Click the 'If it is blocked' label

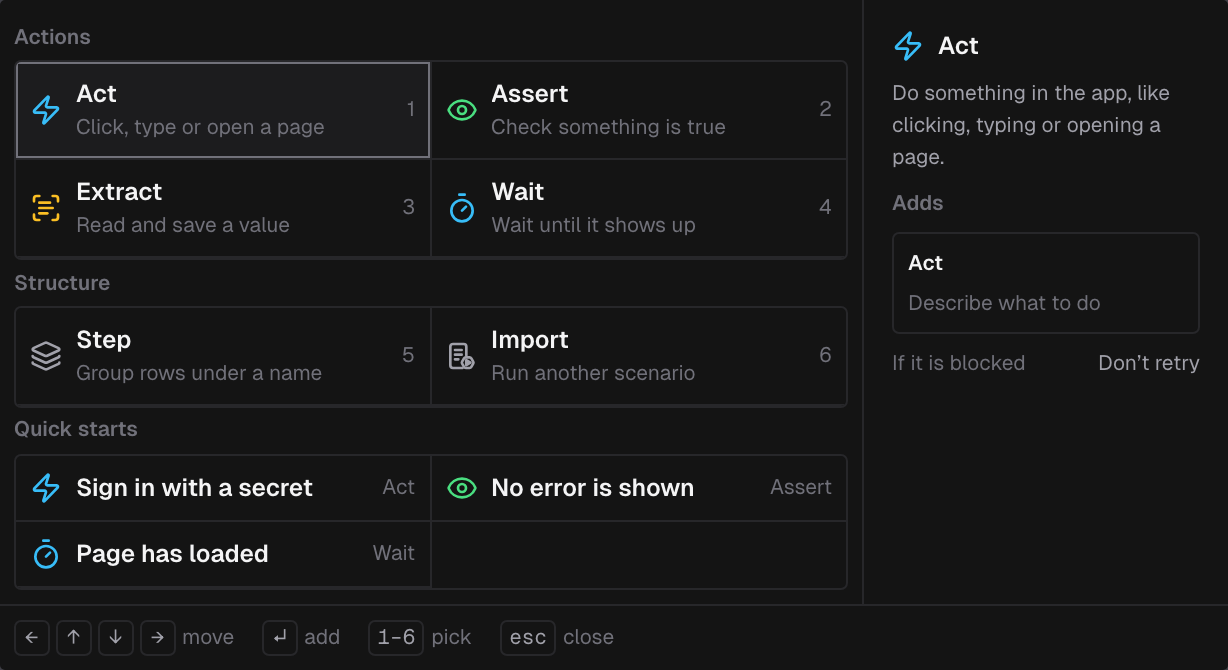point(958,363)
